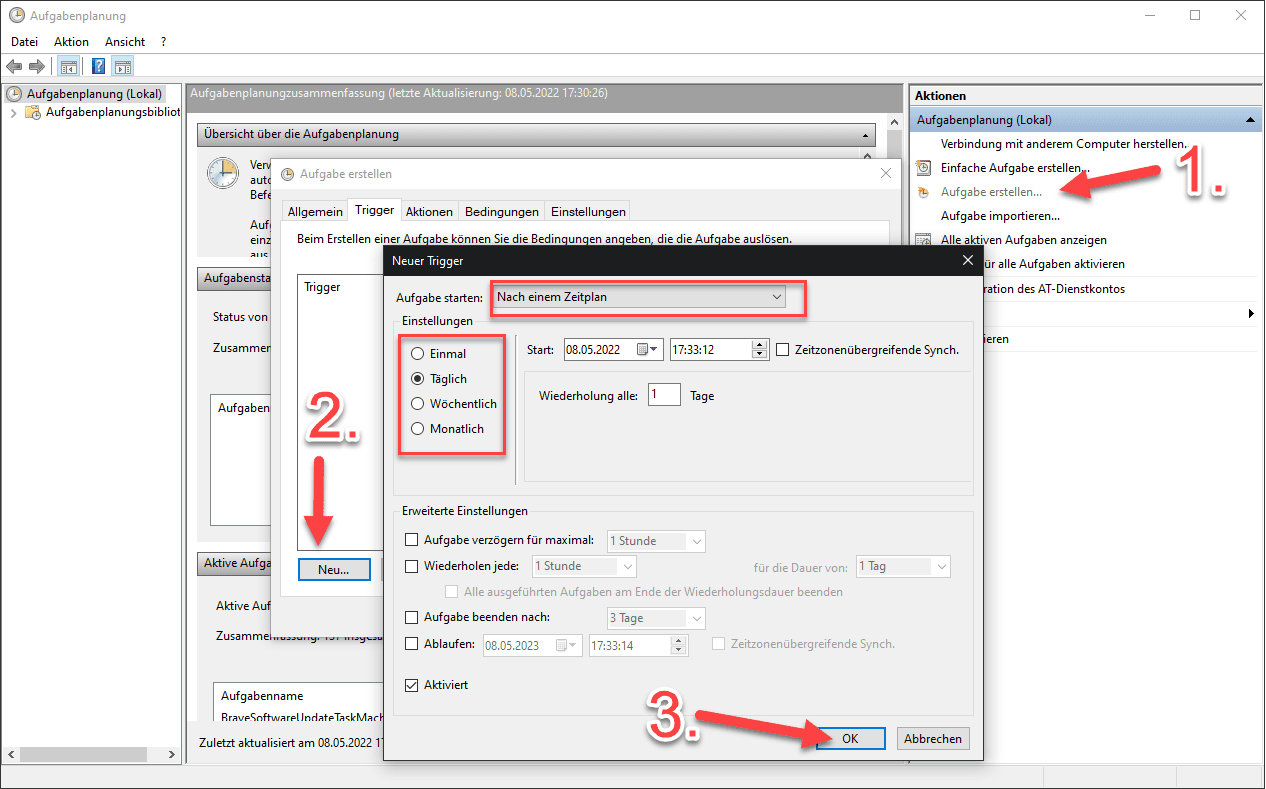This screenshot has width=1266, height=789.
Task: Switch to the Einstellungen tab
Action: pos(588,212)
